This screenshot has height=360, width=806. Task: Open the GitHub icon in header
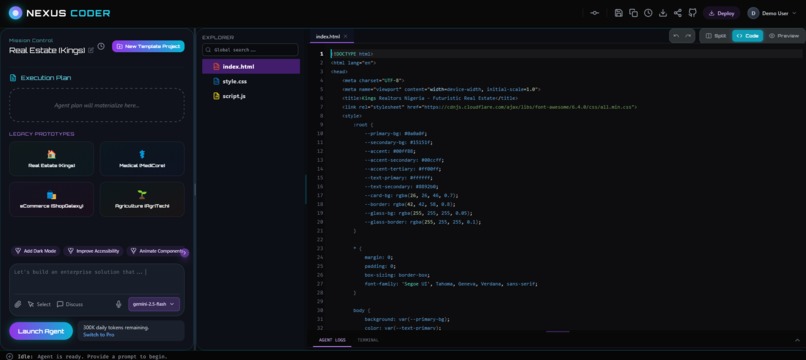(x=692, y=13)
